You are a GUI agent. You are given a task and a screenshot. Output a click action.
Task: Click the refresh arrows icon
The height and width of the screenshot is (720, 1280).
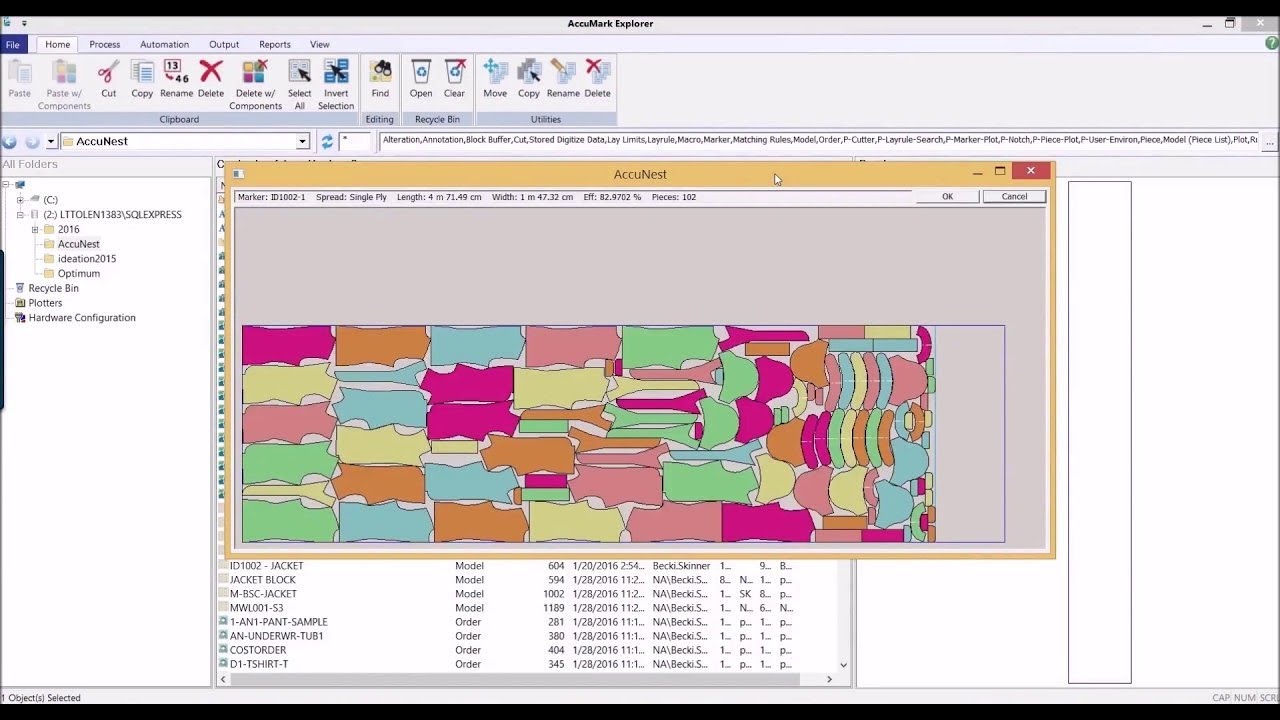point(327,142)
